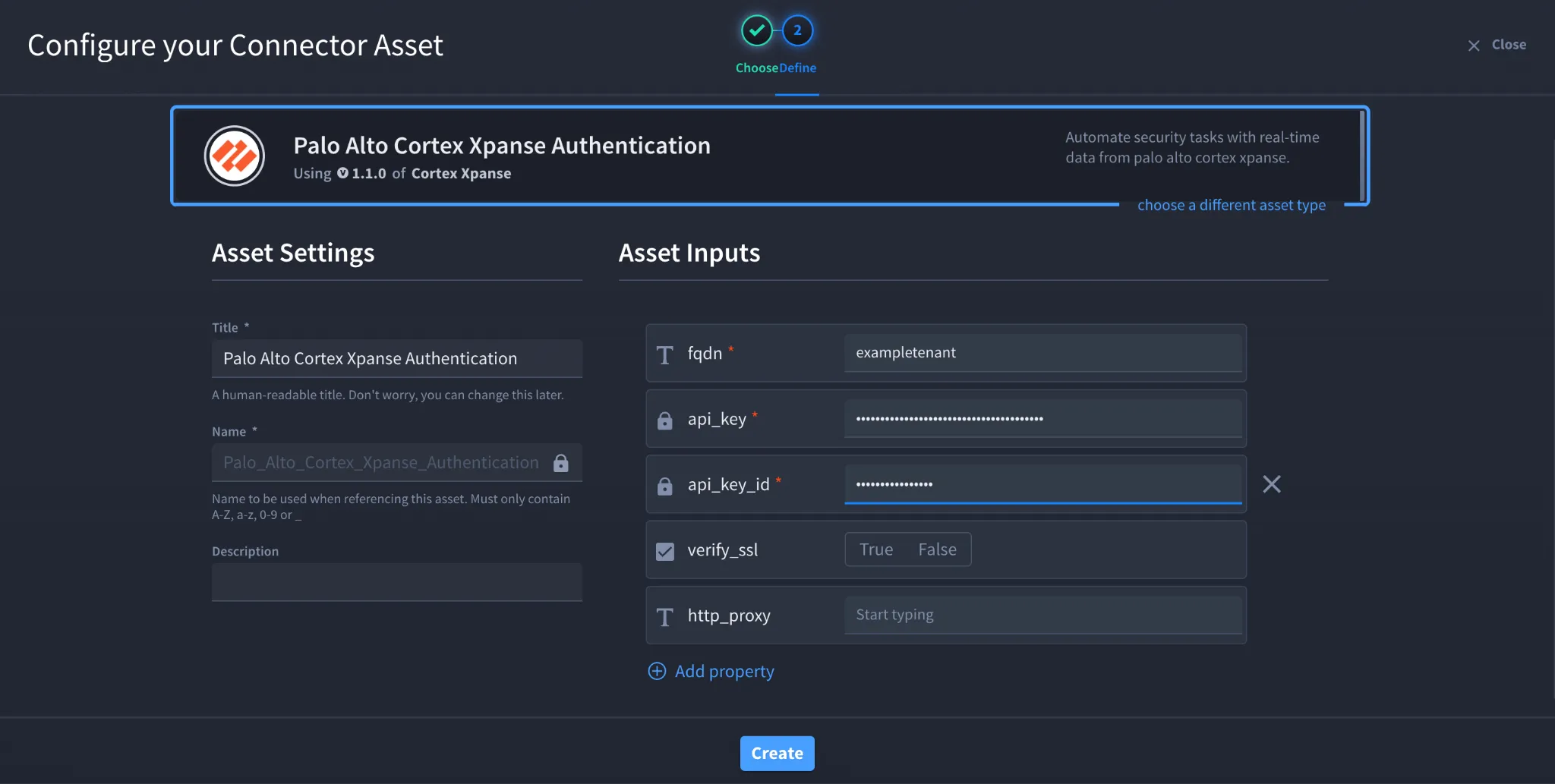Close the connector asset dialog via Close text
The image size is (1555, 784).
(1509, 45)
